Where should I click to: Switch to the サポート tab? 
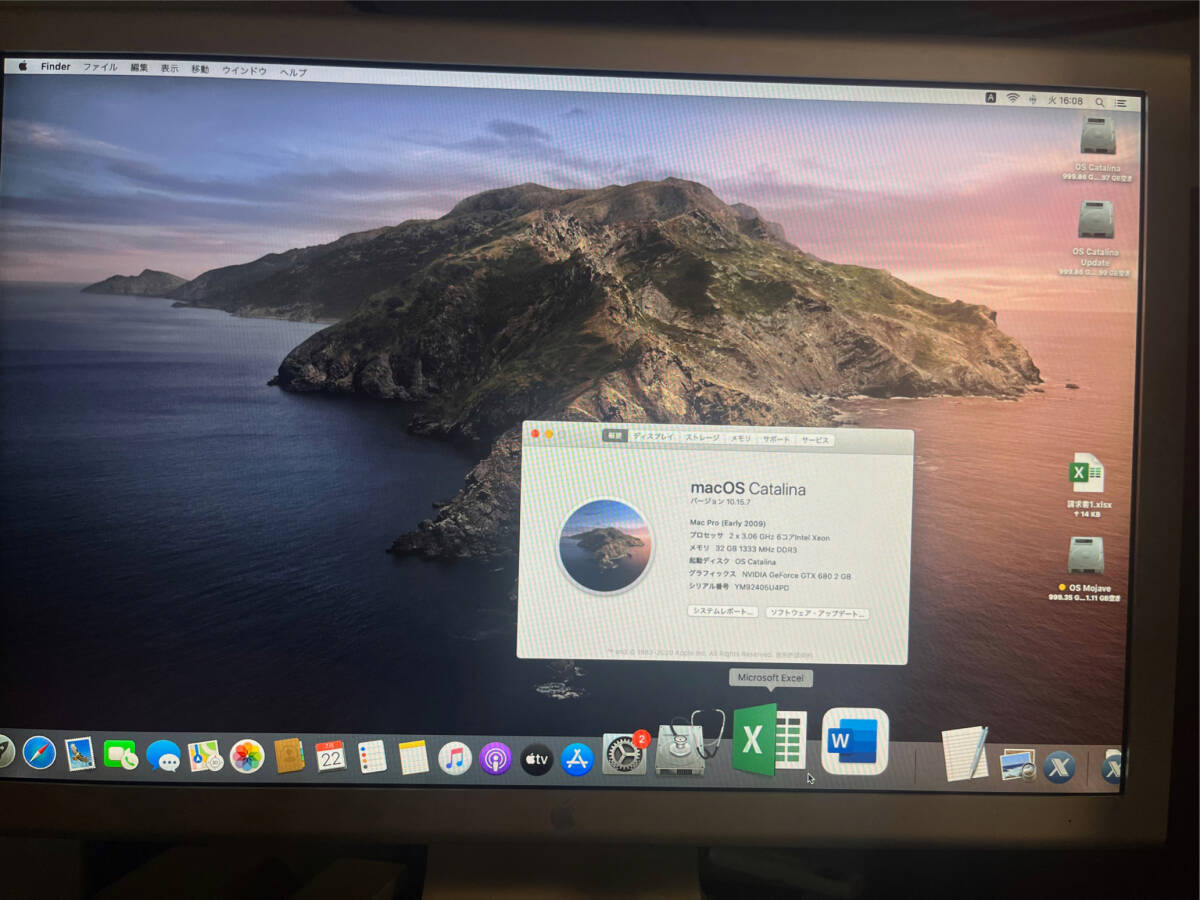pyautogui.click(x=776, y=439)
